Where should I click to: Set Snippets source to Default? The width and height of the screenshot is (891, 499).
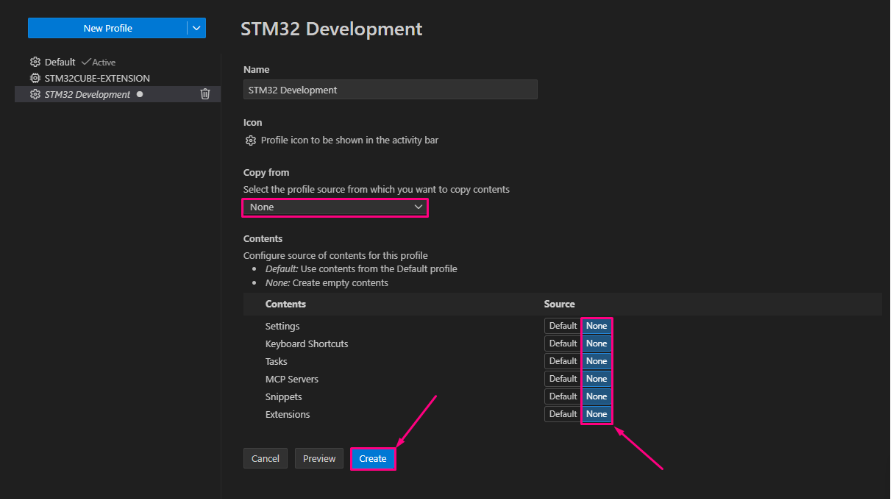pyautogui.click(x=562, y=396)
